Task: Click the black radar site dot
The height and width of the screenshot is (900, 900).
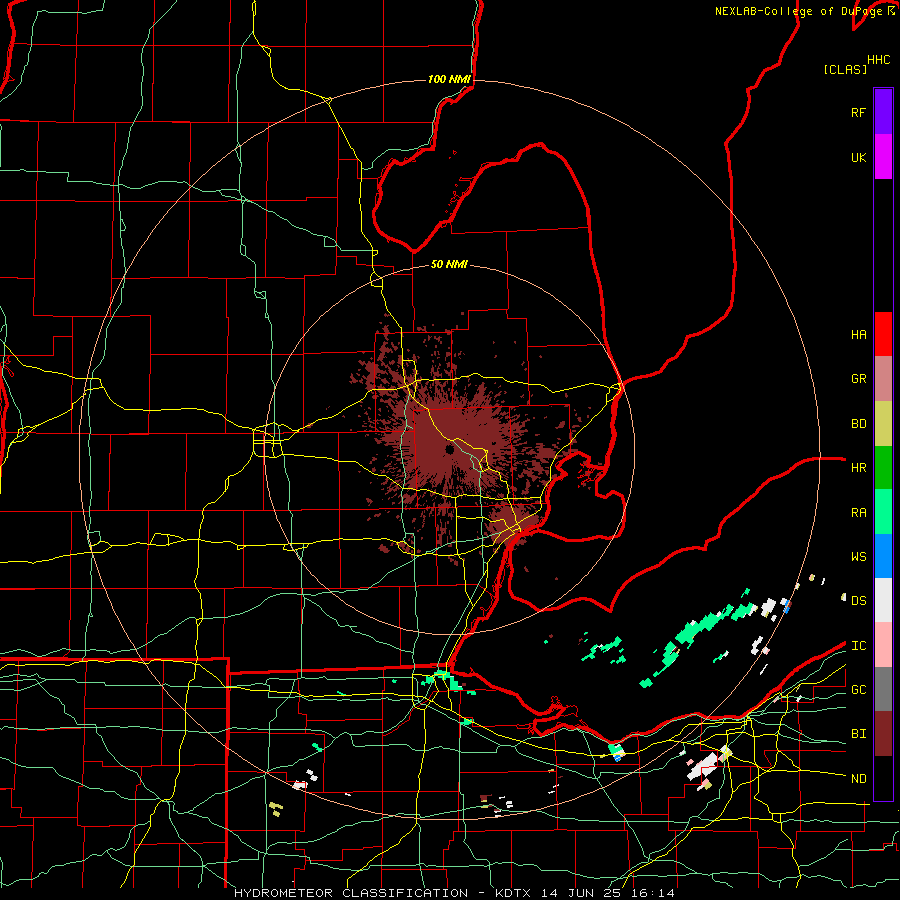Action: [x=449, y=450]
